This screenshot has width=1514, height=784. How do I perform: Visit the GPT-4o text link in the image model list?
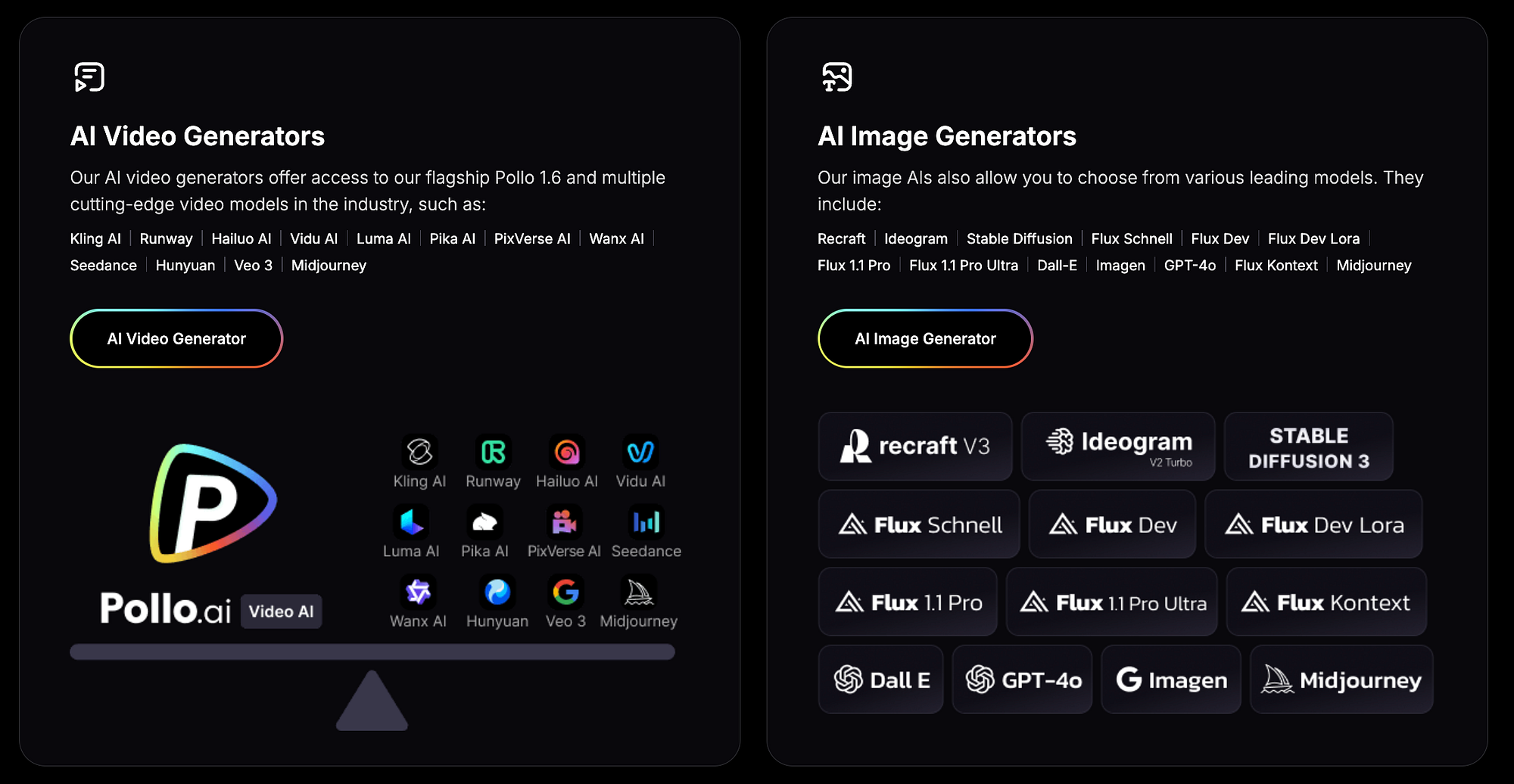[x=1190, y=266]
